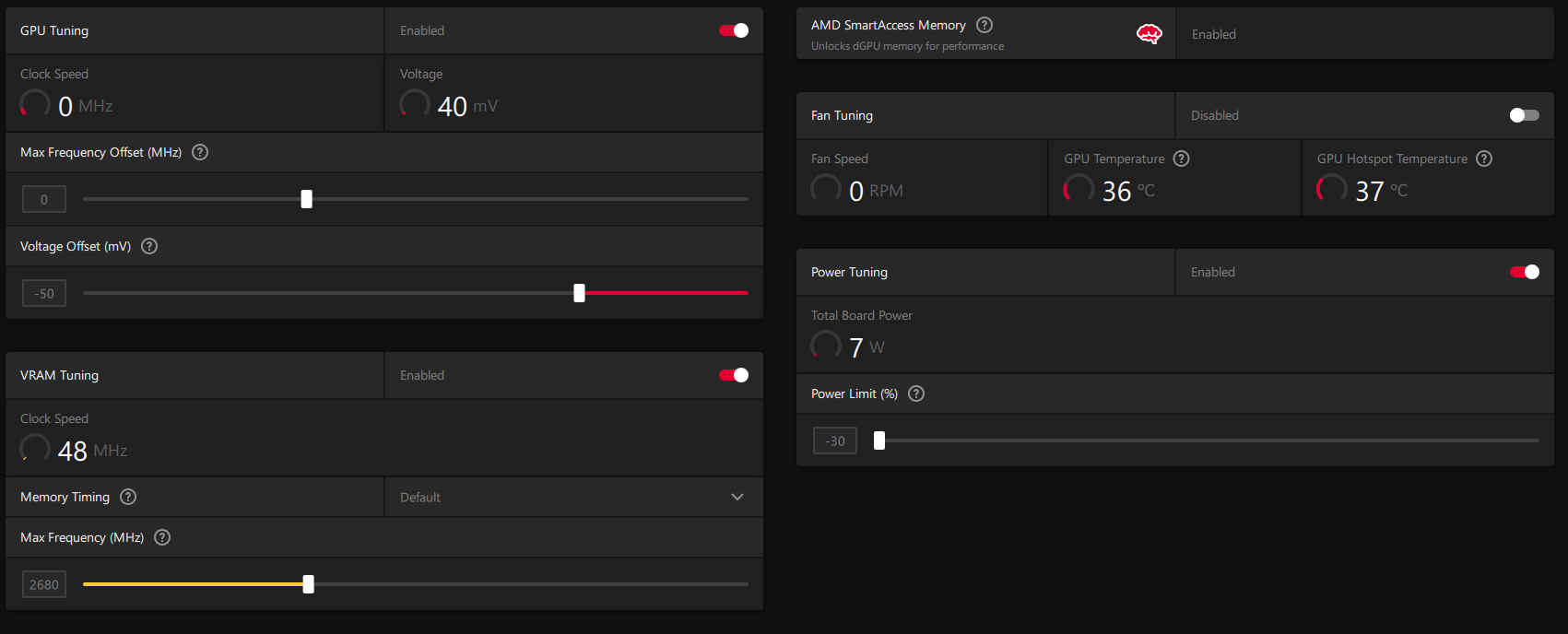1568x634 pixels.
Task: Open help for Voltage Offset (mV)
Action: [x=149, y=246]
